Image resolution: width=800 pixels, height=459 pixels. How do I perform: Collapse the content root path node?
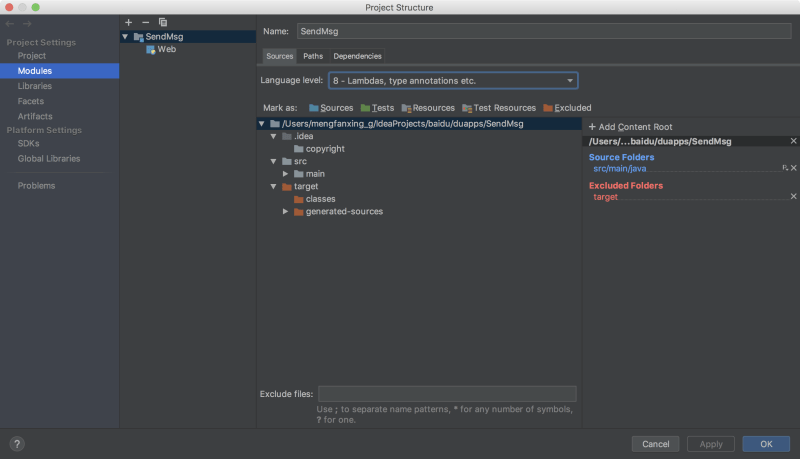(262, 124)
